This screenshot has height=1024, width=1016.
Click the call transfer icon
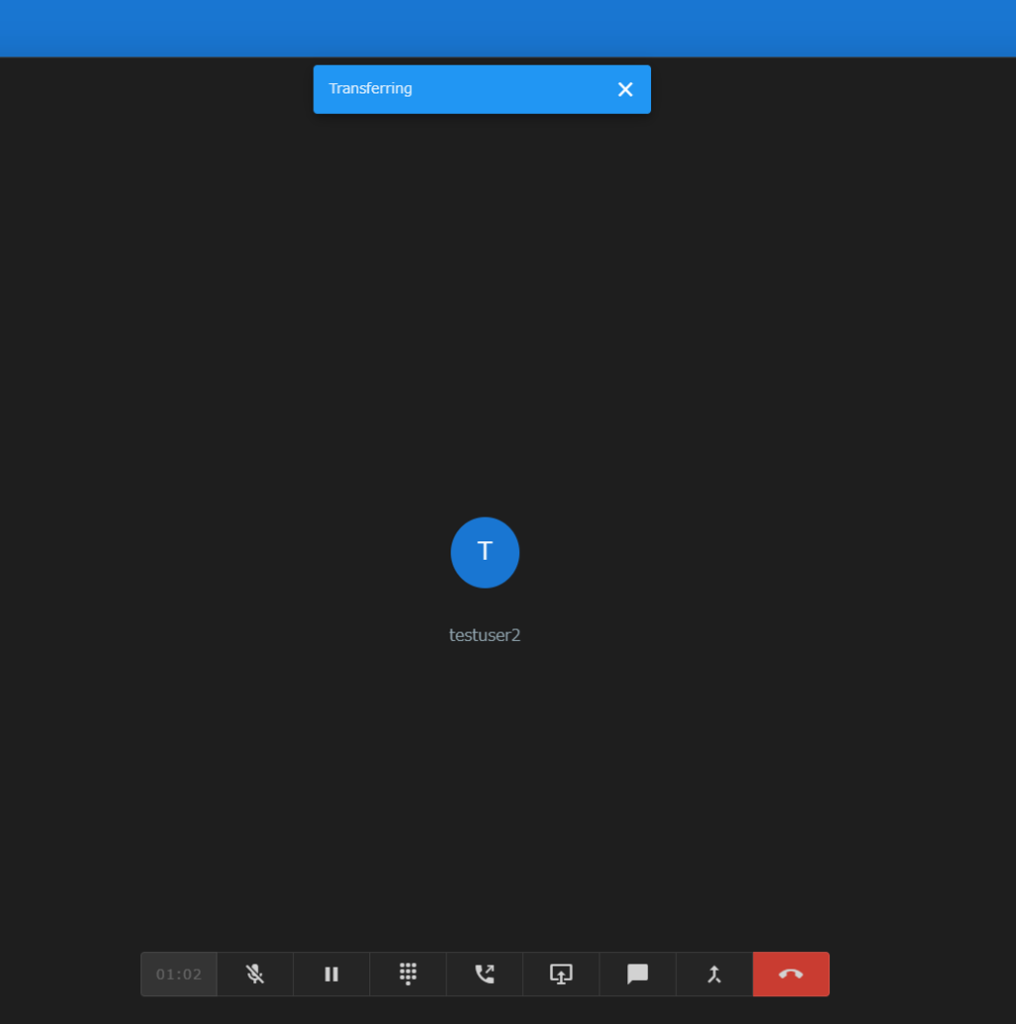pos(484,974)
